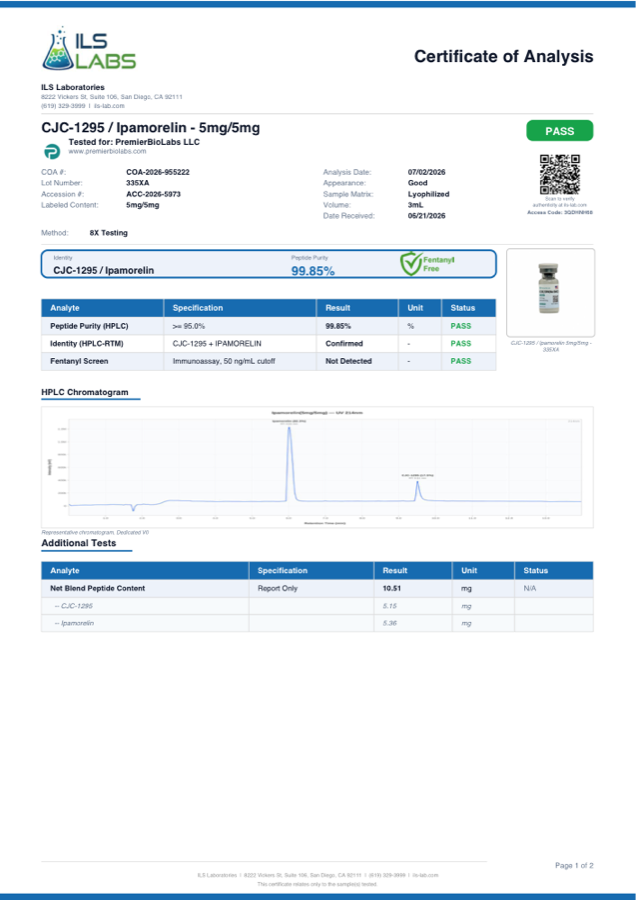Click the HPLC chromatogram plot
The height and width of the screenshot is (900, 636).
click(317, 467)
